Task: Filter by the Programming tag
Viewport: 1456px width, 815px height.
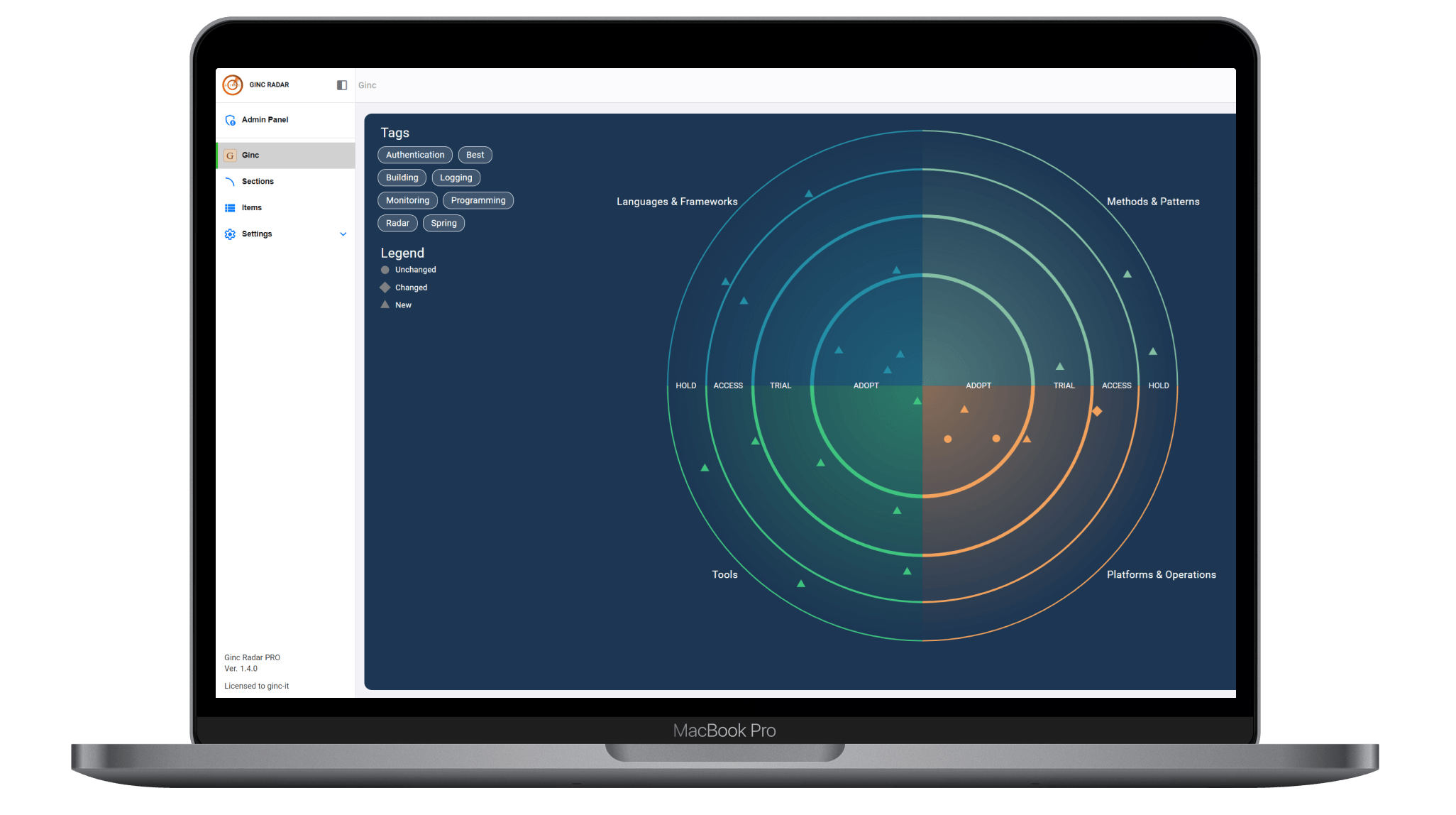Action: [478, 200]
